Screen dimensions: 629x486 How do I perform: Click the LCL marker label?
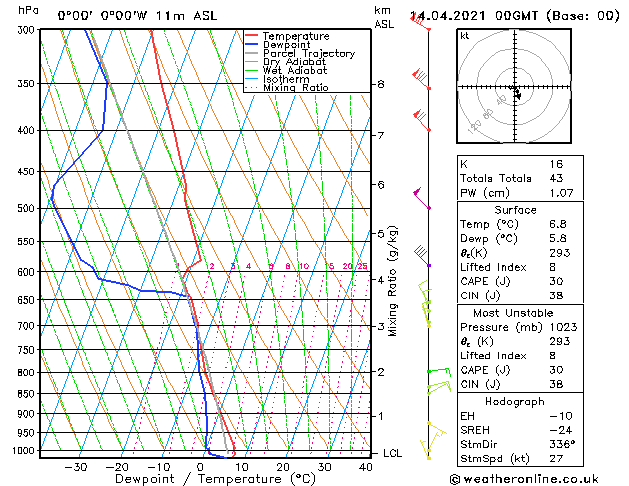tap(392, 453)
